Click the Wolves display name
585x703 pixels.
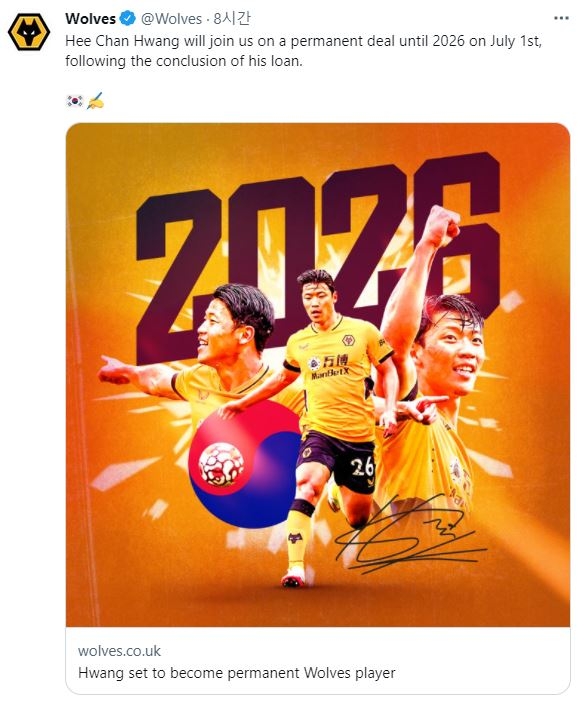pyautogui.click(x=91, y=18)
